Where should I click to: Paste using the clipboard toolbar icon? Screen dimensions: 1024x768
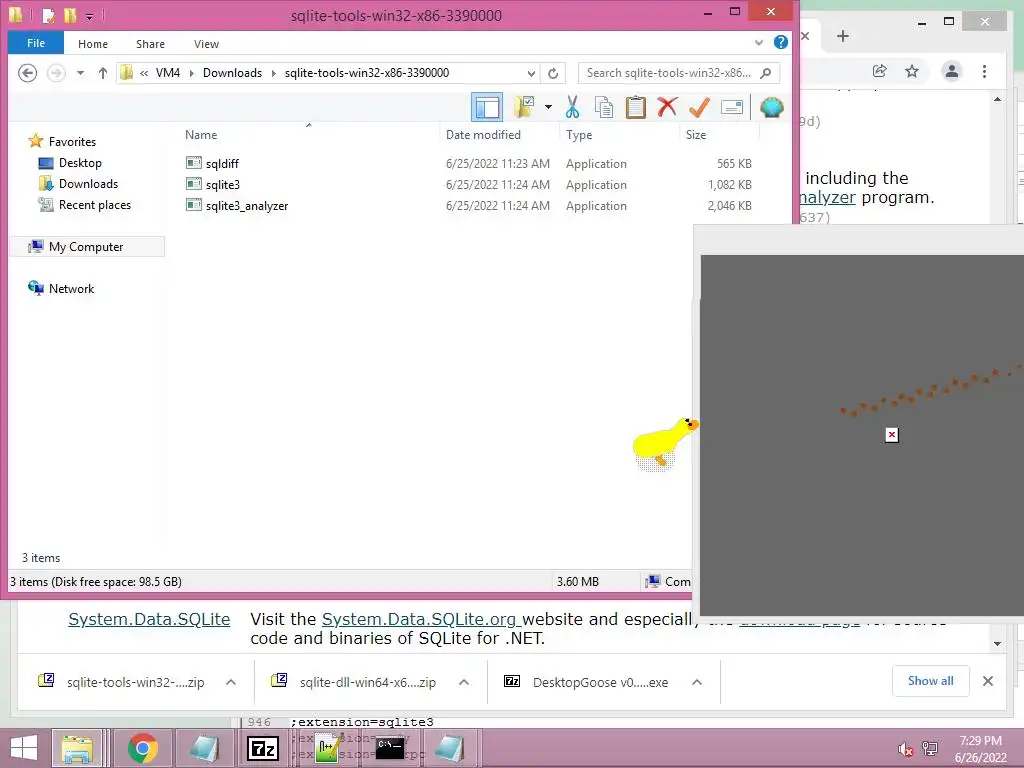635,107
